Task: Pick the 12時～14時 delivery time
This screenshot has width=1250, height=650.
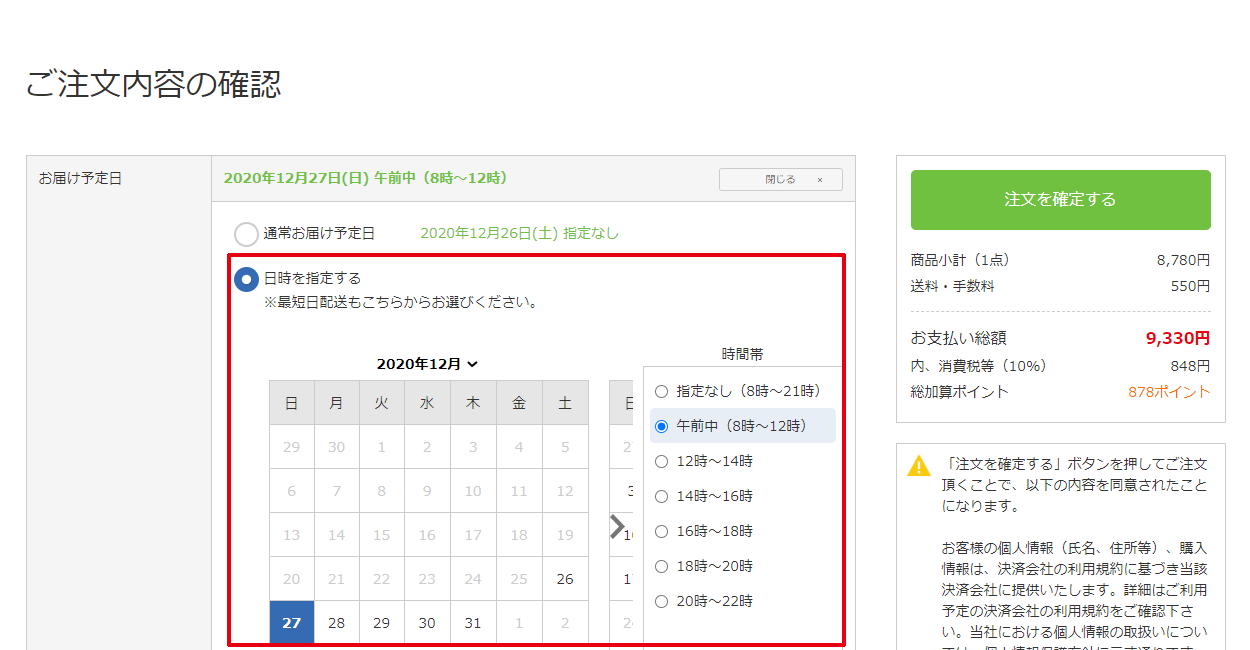Action: [x=661, y=462]
